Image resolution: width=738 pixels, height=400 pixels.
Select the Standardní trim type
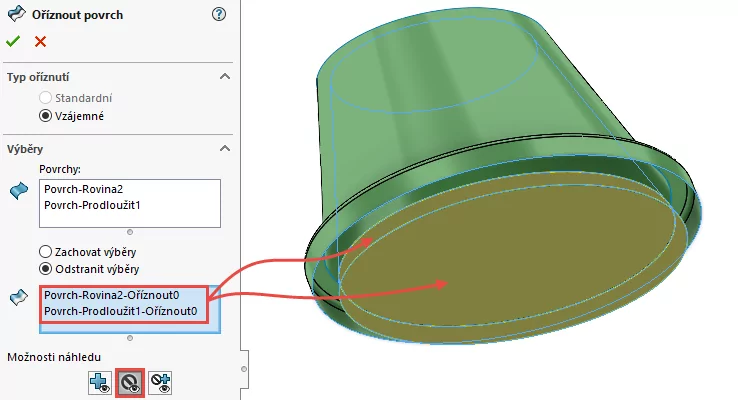pos(45,98)
